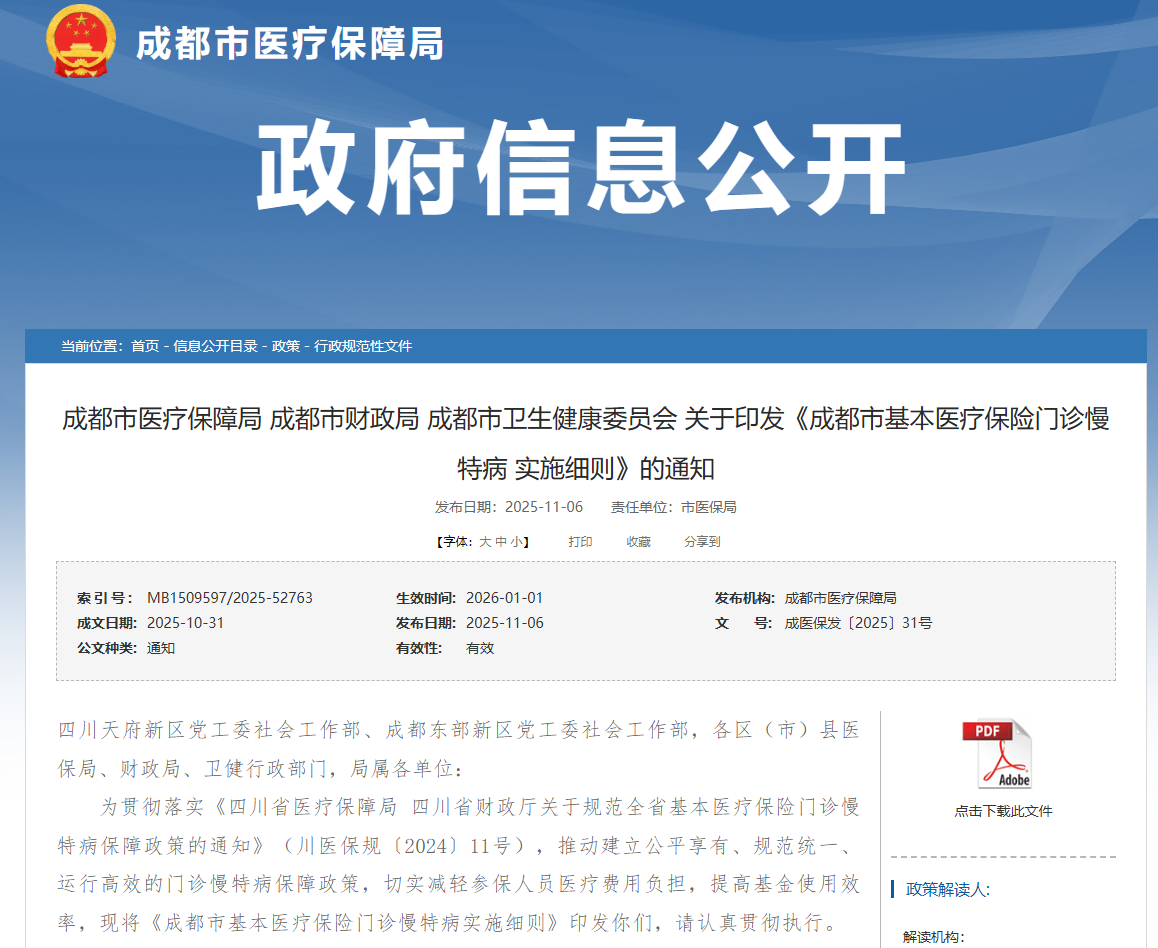Viewport: 1158px width, 948px height.
Task: Click 收藏 to bookmark this page
Action: click(638, 541)
